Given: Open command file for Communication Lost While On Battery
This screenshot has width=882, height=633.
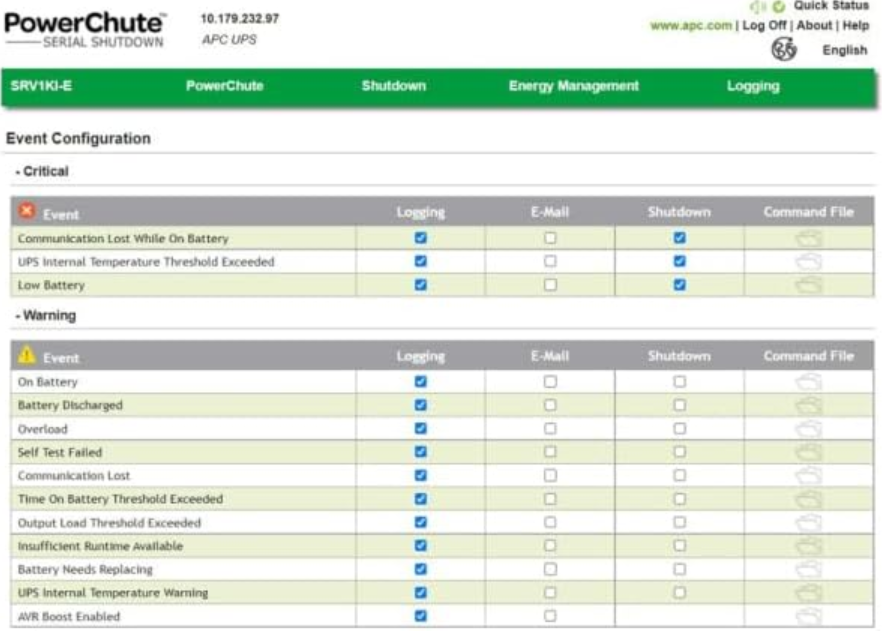Looking at the screenshot, I should coord(808,239).
